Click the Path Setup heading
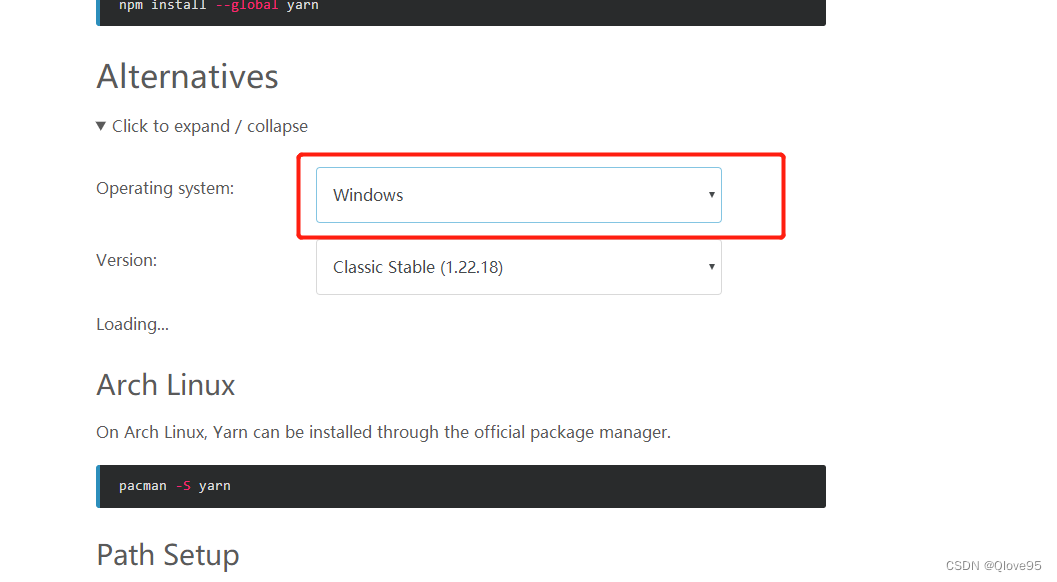Screen dimensions: 1057x582 168,555
